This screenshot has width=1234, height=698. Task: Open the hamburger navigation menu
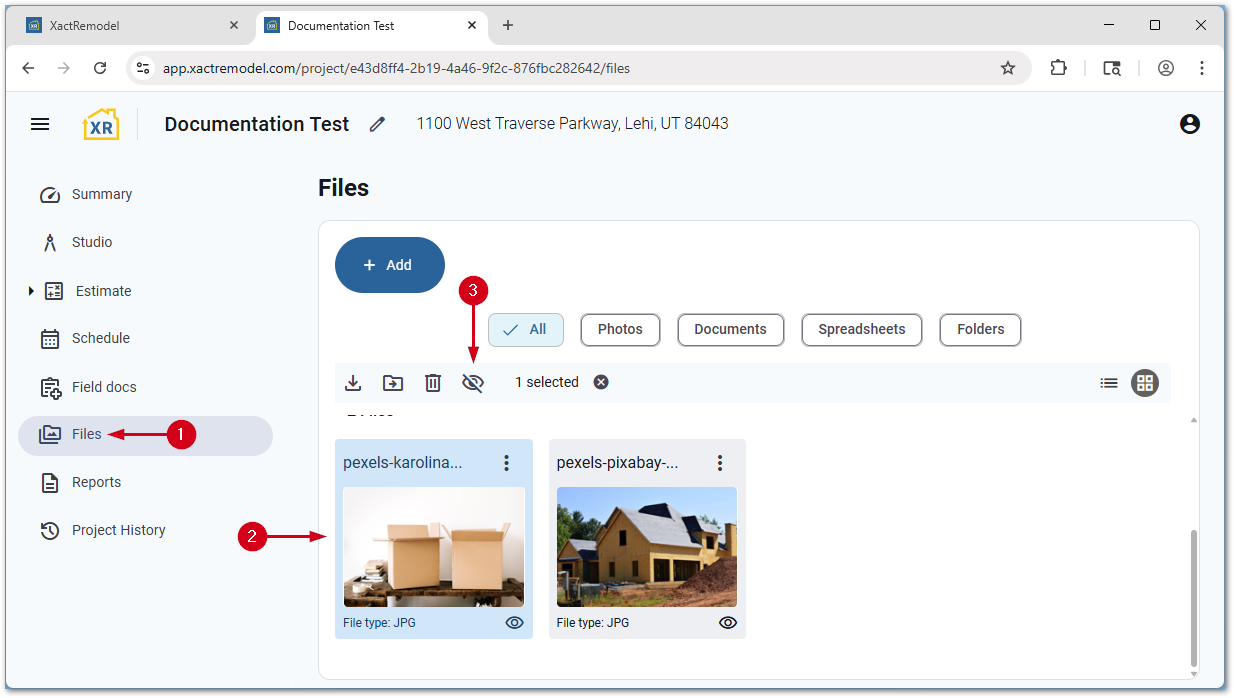[x=40, y=124]
